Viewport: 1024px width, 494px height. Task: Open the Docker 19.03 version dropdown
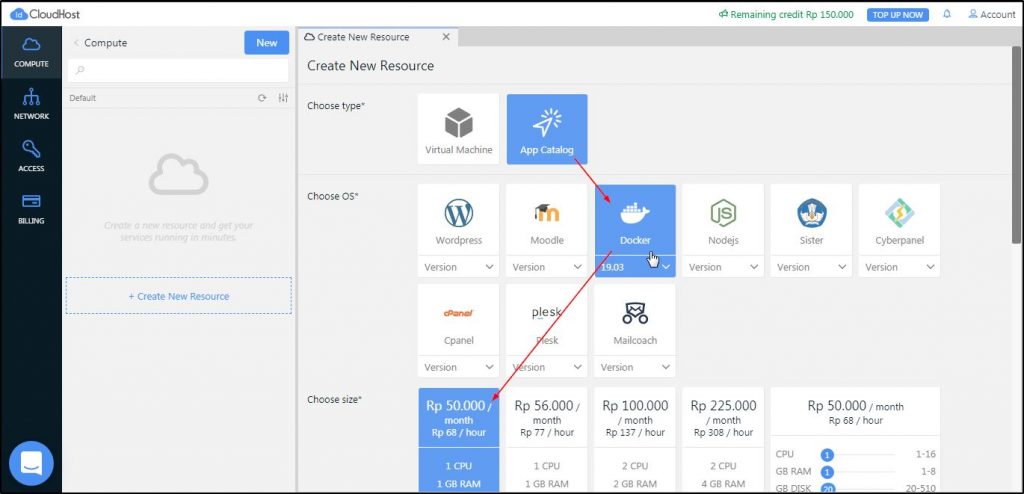(635, 267)
